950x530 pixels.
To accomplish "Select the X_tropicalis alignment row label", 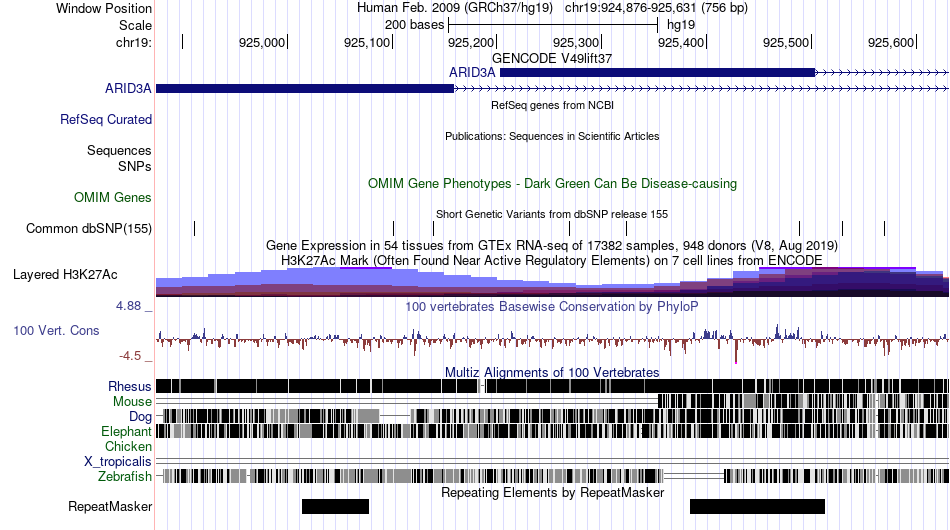I will coord(118,462).
